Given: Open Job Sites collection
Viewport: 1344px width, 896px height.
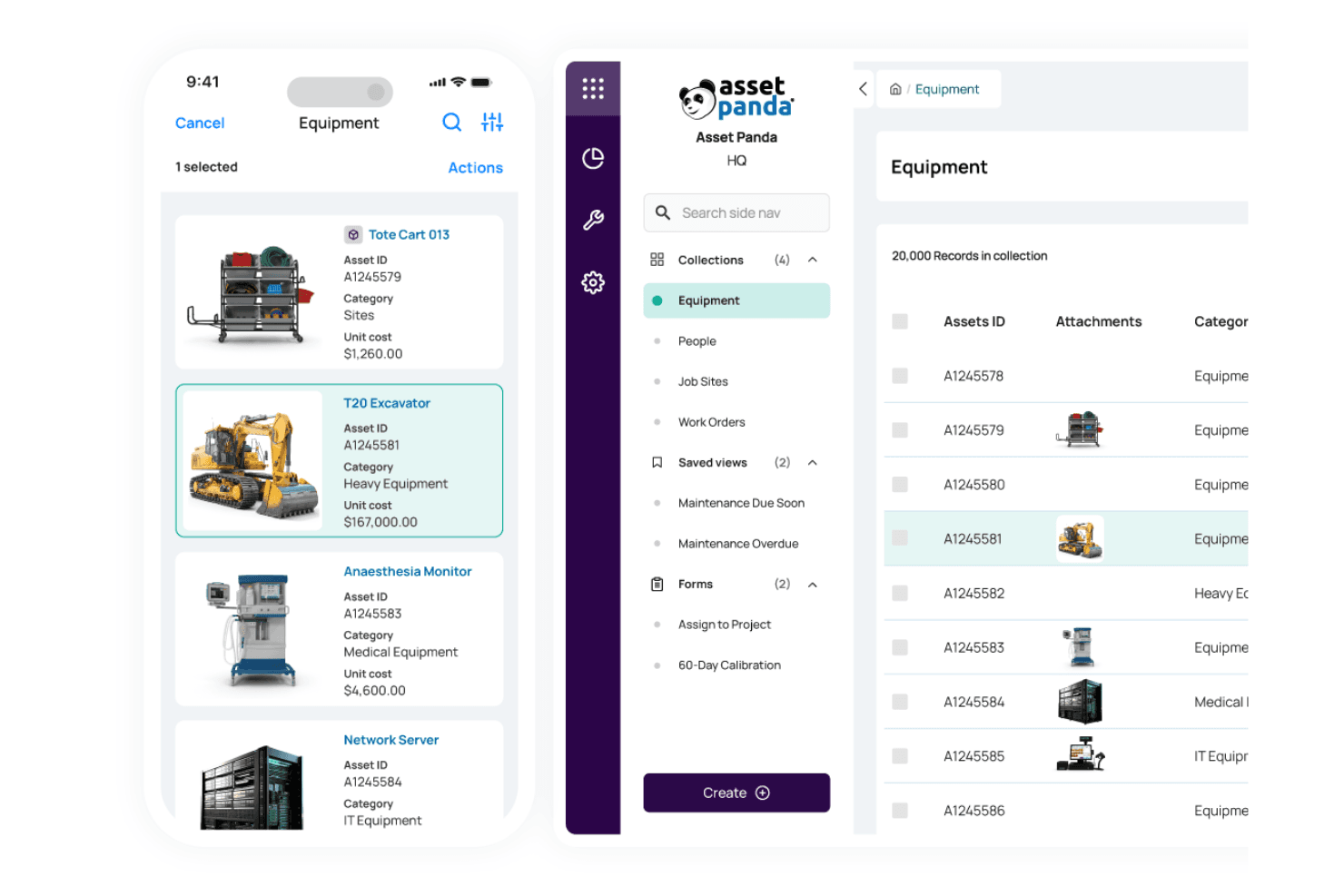Looking at the screenshot, I should [703, 382].
